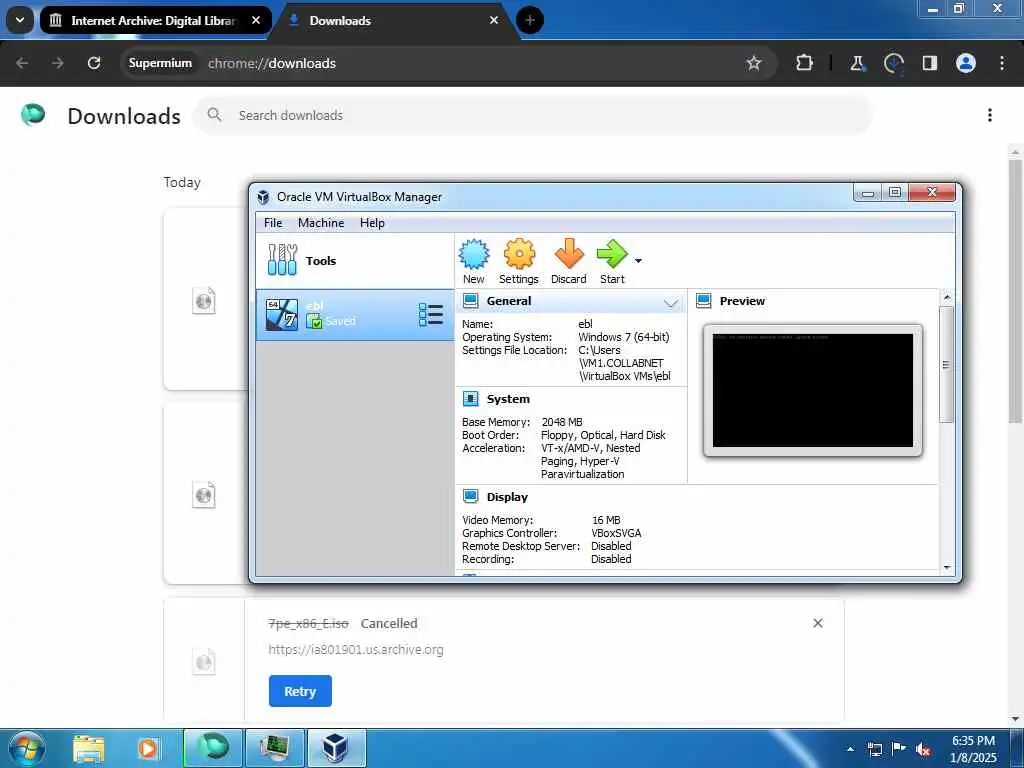
Task: Click the VirtualBox taskbar icon
Action: [336, 748]
